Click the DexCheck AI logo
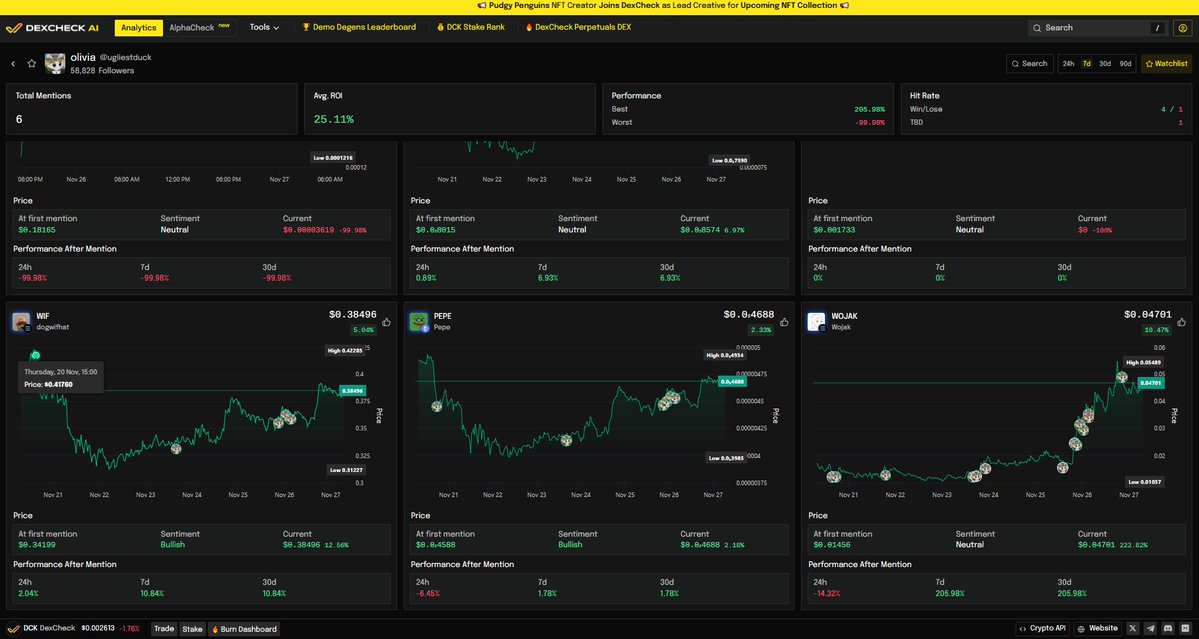The width and height of the screenshot is (1199, 639). tap(52, 28)
